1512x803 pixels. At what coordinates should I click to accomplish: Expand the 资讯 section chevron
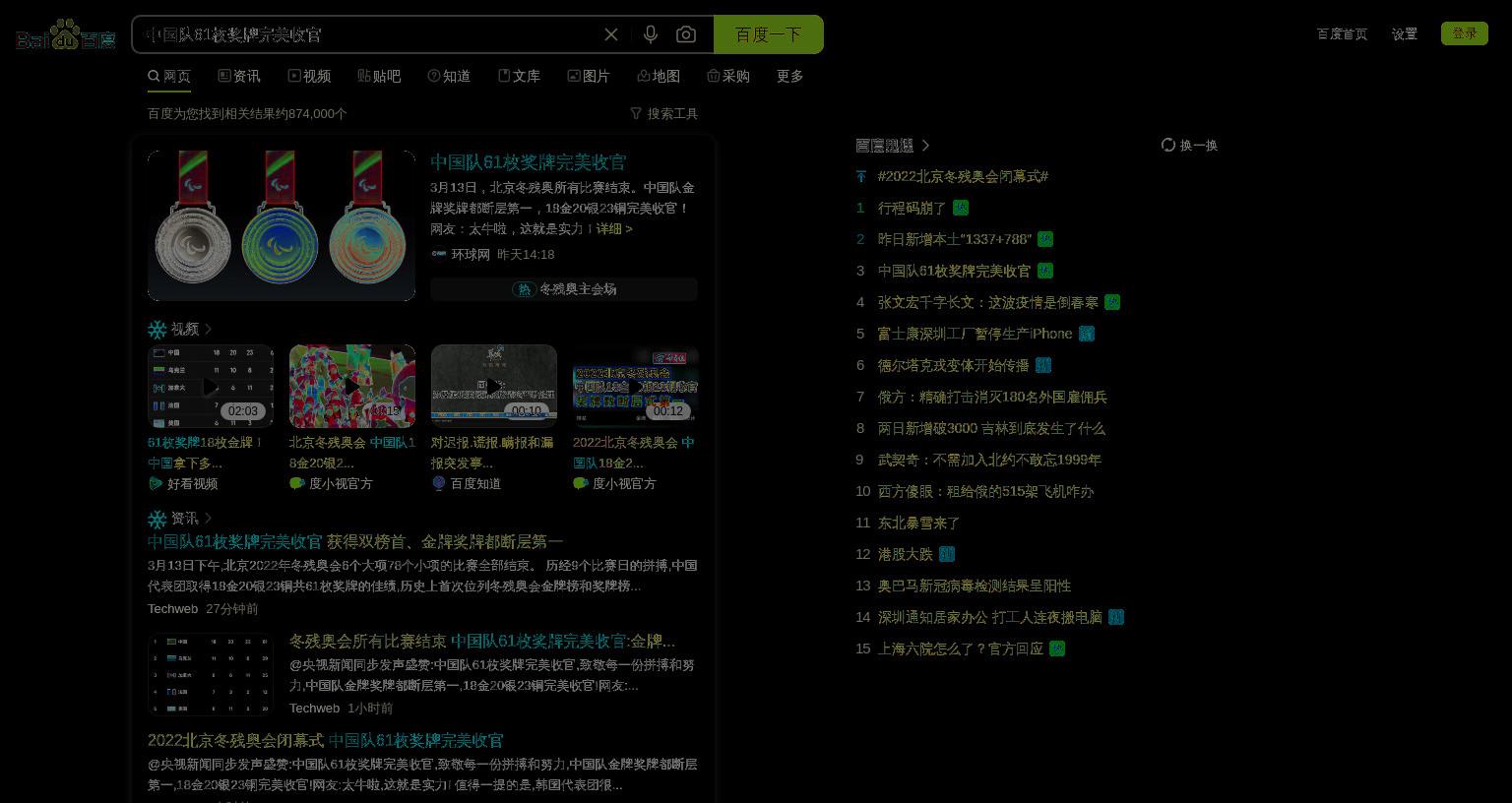(208, 518)
